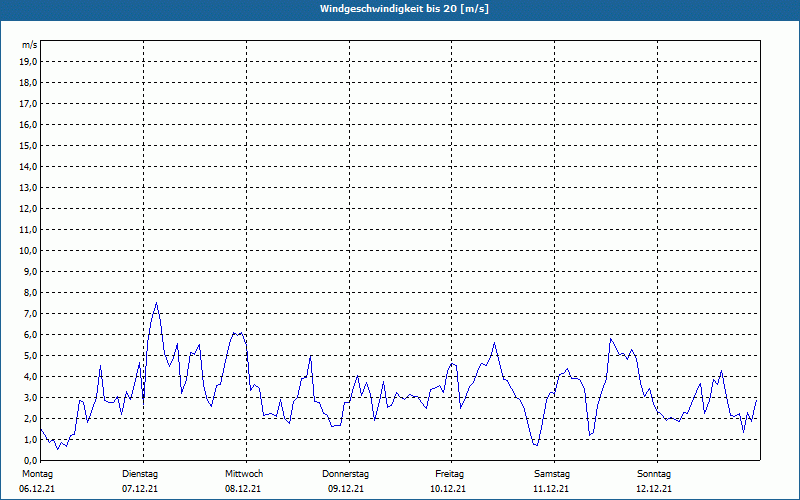Click the chart title Windgeschwindigkeit bis 20 [m/s]
Viewport: 800px width, 500px height.
coord(404,9)
